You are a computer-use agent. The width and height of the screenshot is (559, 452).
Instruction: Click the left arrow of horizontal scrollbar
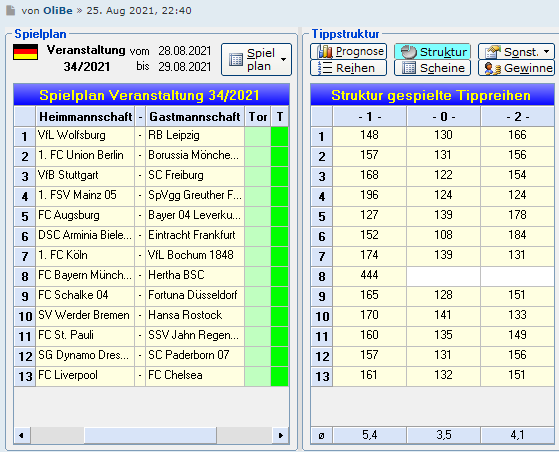pyautogui.click(x=21, y=435)
